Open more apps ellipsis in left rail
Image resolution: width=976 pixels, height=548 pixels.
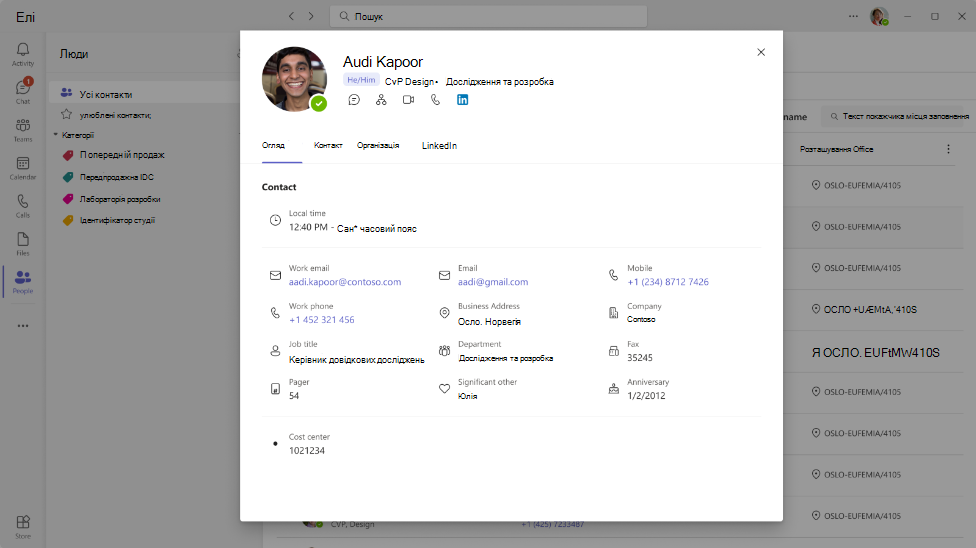coord(23,326)
